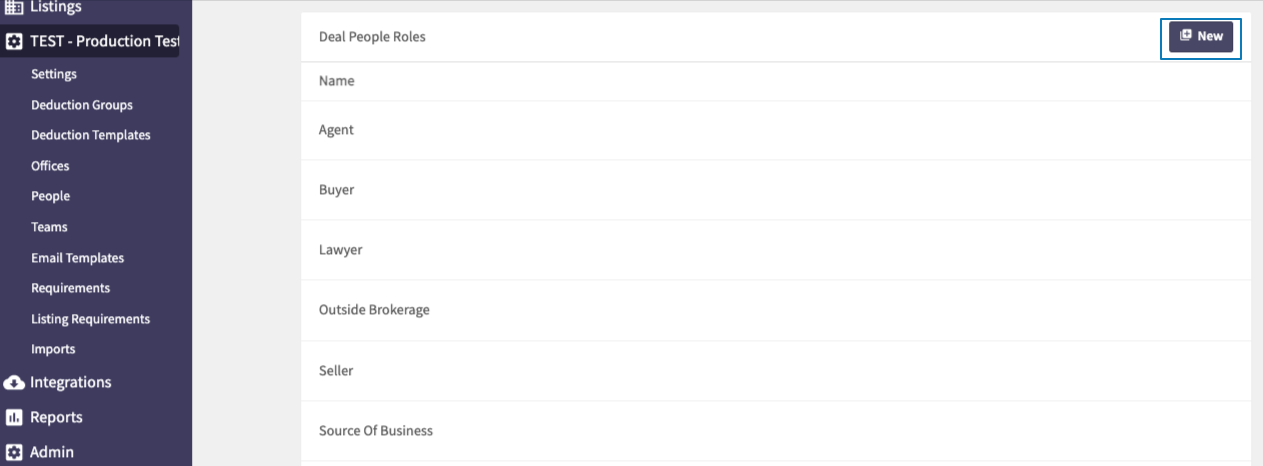Select Listing Requirements menu item
1263x466 pixels.
coord(91,319)
